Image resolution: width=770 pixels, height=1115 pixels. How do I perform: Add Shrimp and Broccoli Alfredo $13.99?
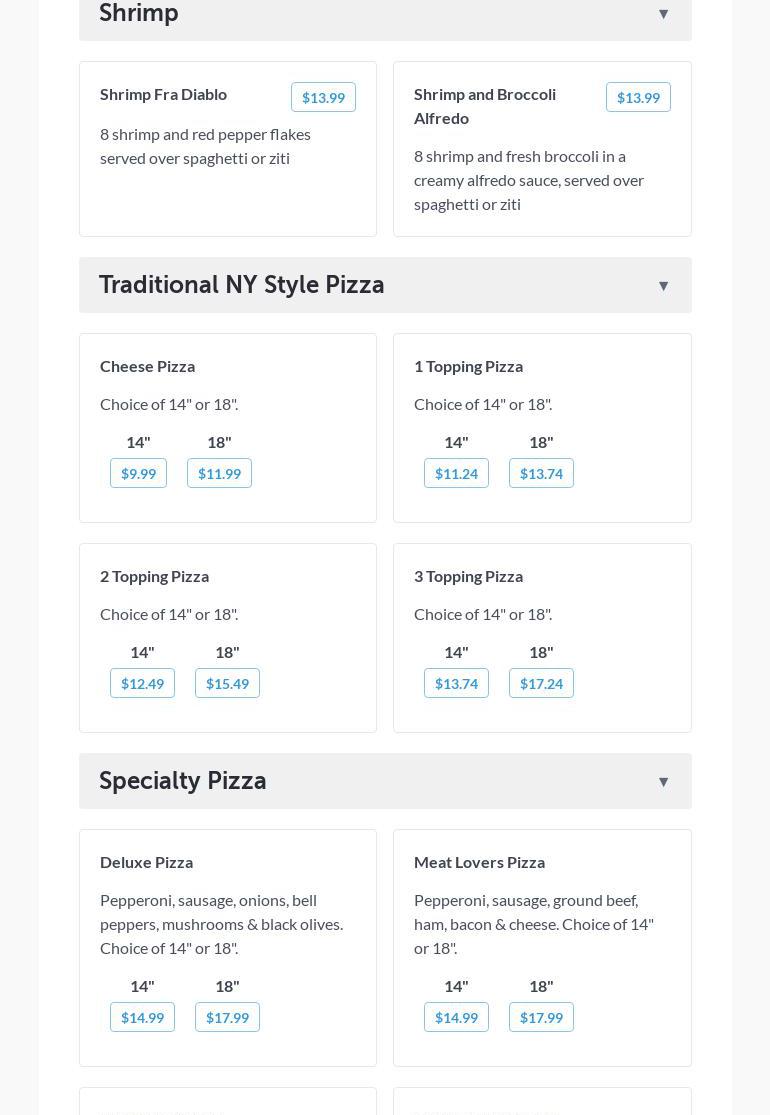638,97
